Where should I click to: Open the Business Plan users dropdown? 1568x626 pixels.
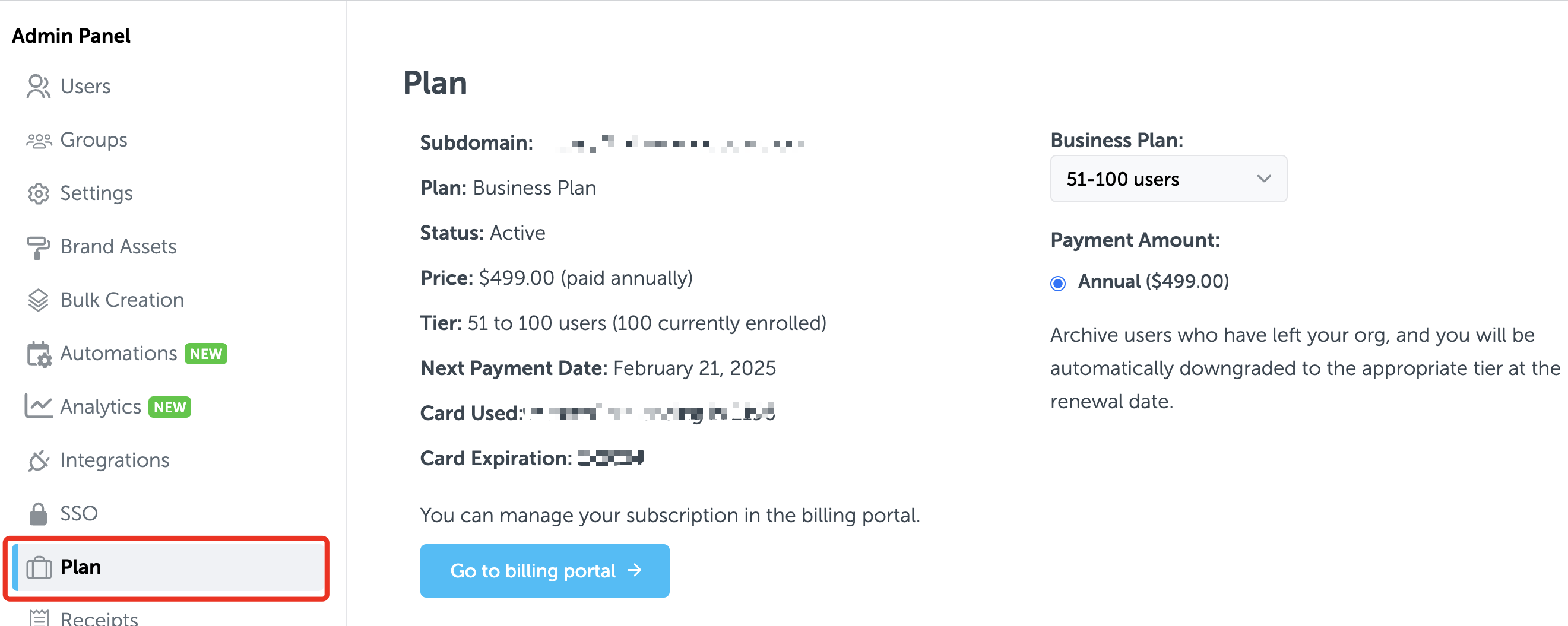[1168, 179]
